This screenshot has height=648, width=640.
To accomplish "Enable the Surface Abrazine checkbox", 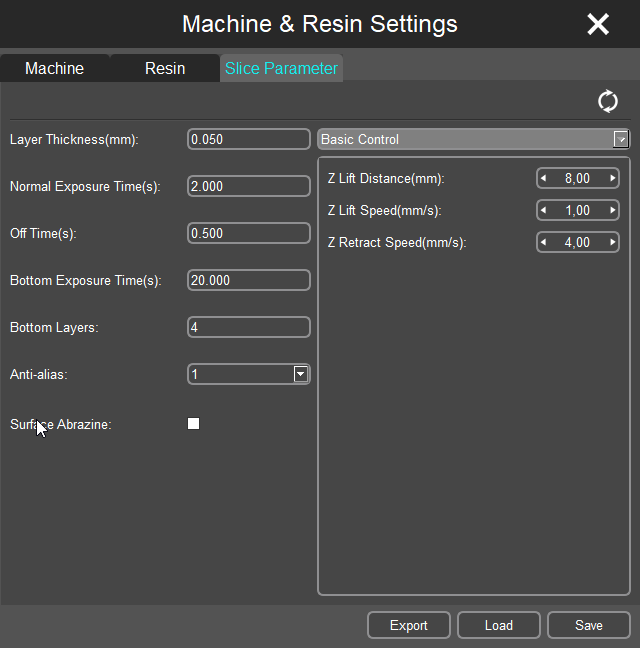I will [x=193, y=424].
